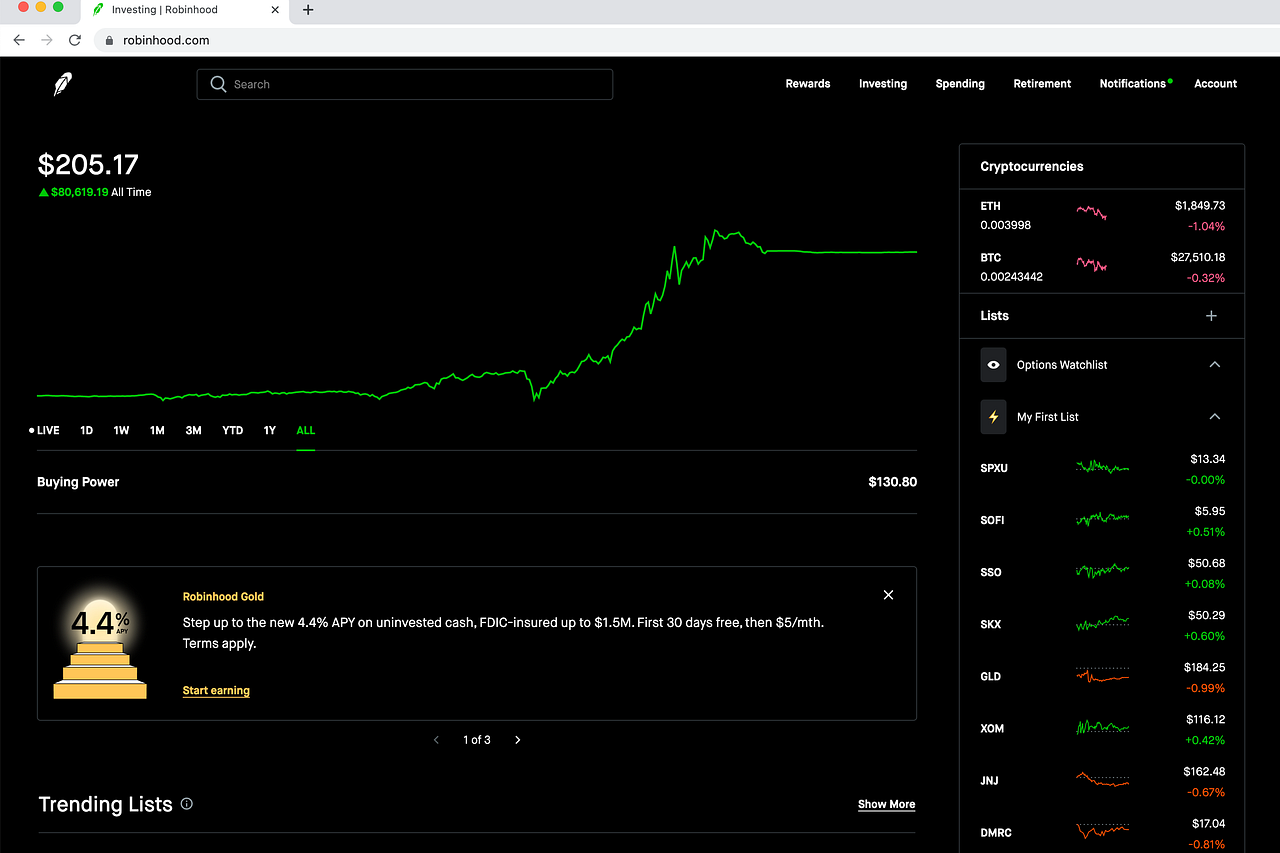The width and height of the screenshot is (1280, 853).
Task: Click the Cryptocurrencies section header
Action: [1032, 167]
